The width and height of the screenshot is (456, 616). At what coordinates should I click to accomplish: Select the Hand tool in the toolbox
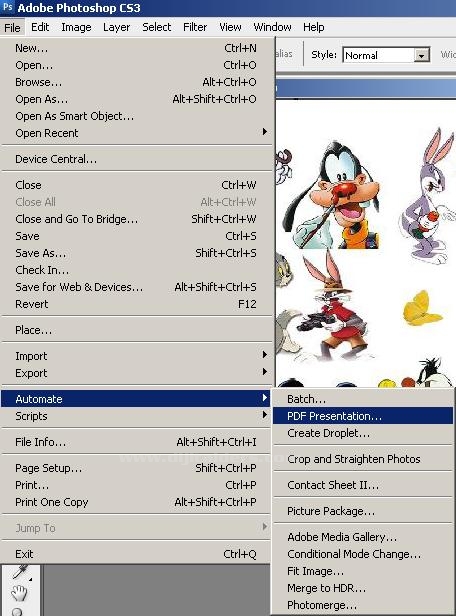pyautogui.click(x=19, y=593)
